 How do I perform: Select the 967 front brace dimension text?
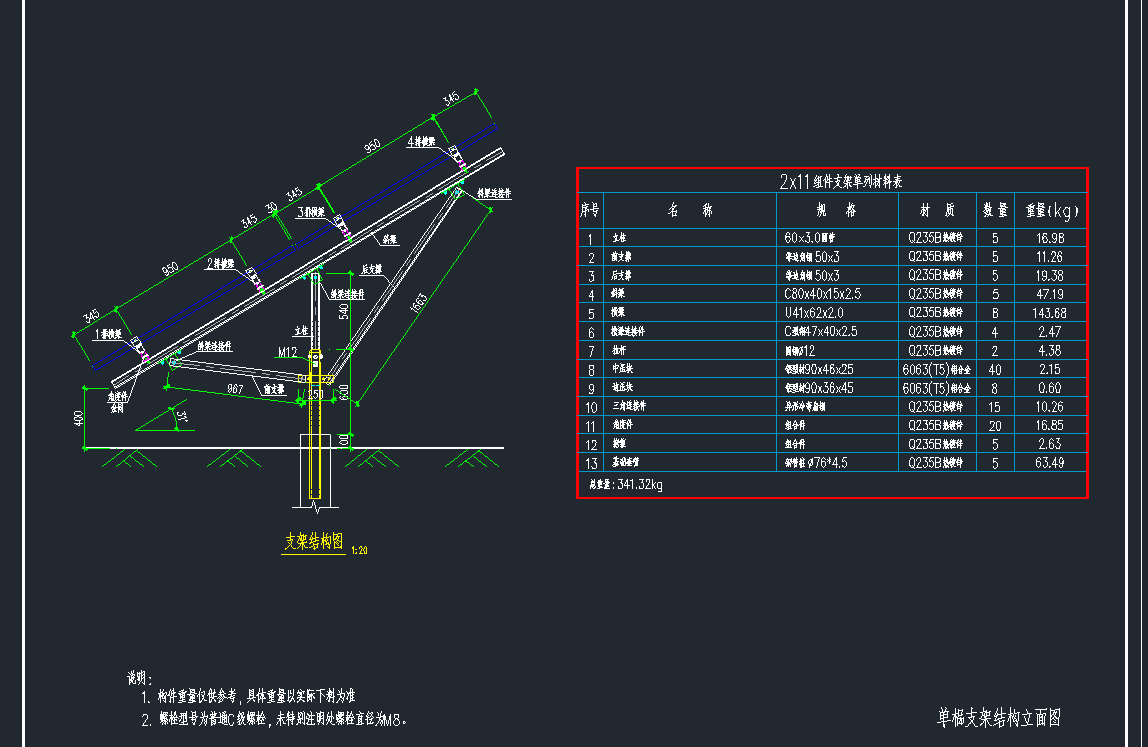235,387
